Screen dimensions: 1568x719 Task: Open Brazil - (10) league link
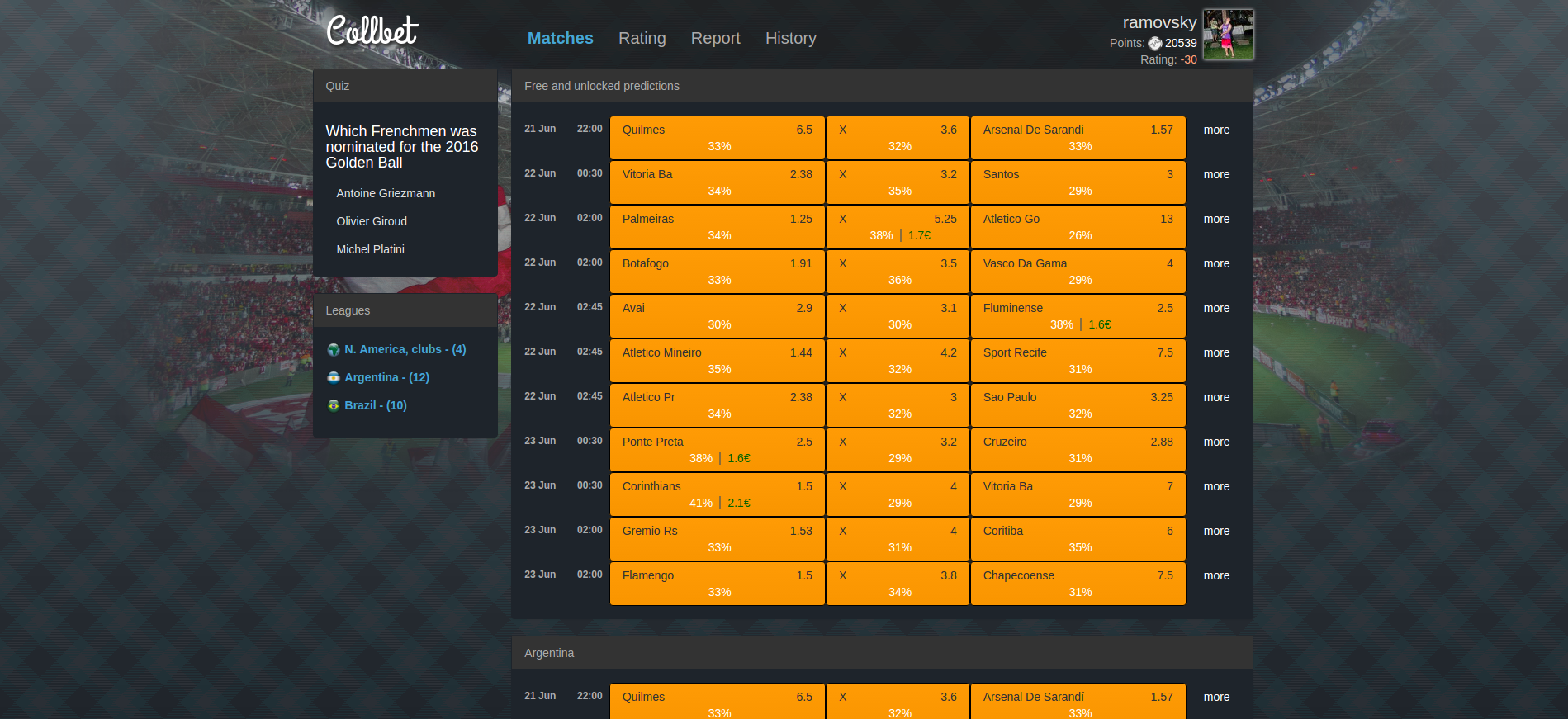(376, 406)
